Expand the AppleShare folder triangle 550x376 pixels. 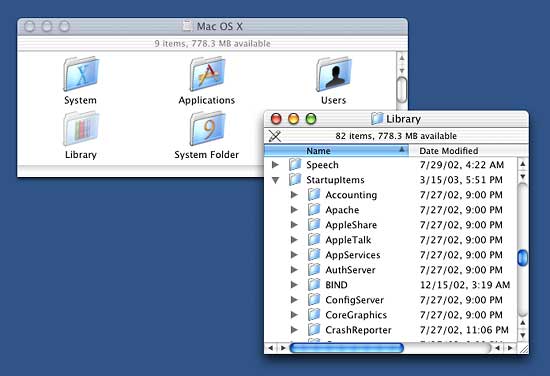pyautogui.click(x=295, y=225)
